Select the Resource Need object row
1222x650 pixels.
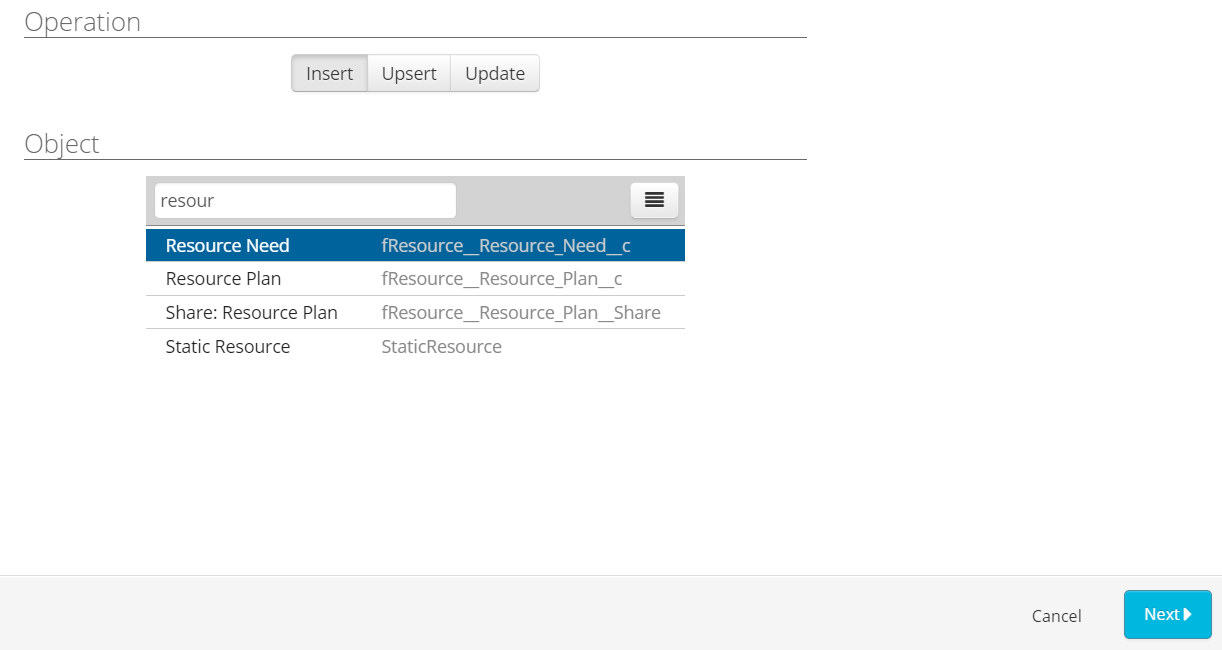pyautogui.click(x=228, y=246)
